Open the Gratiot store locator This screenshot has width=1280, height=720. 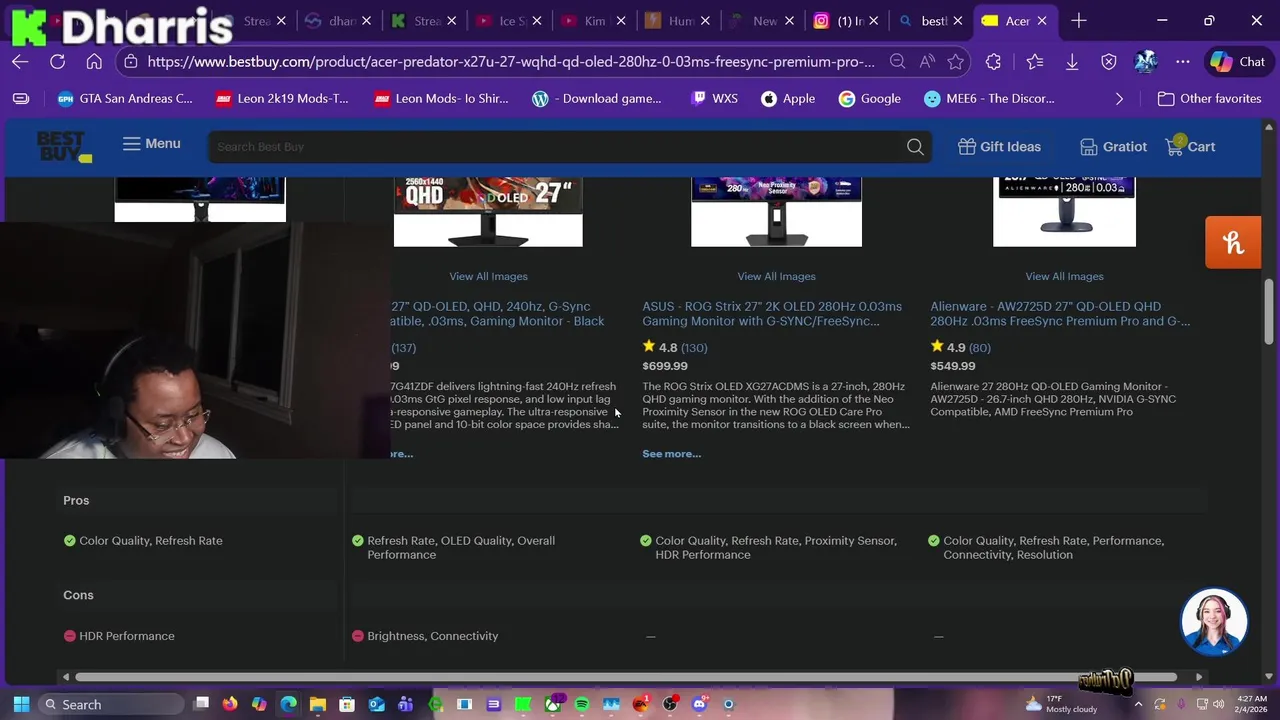point(1113,147)
